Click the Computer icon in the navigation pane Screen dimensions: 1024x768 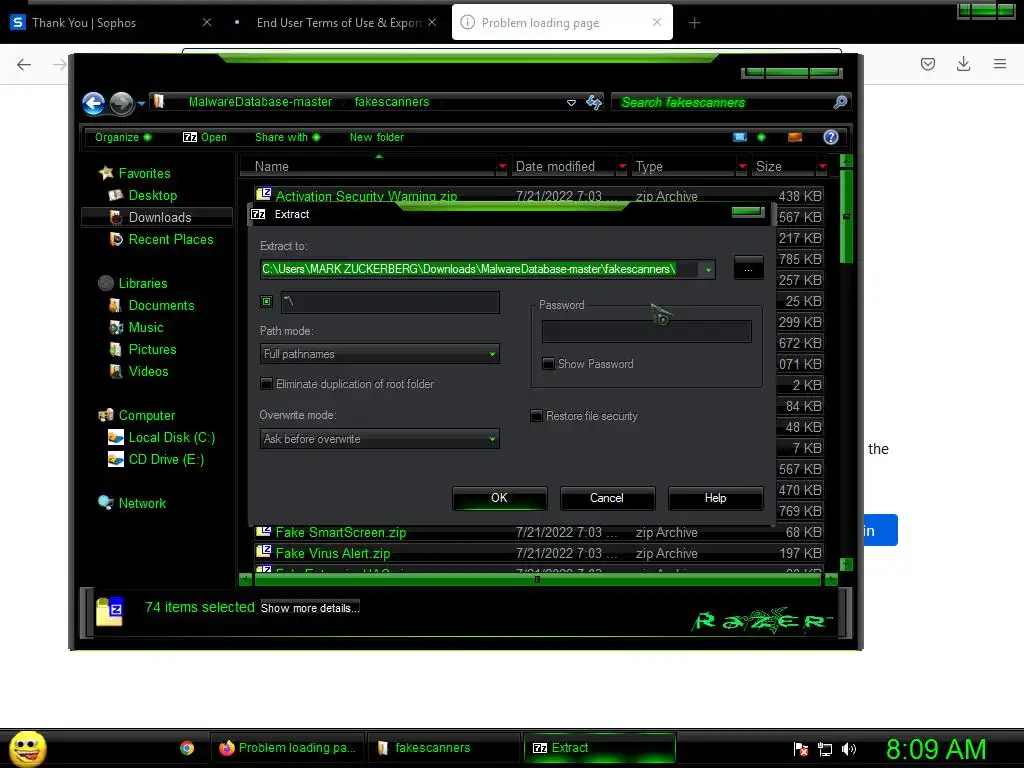coord(106,415)
